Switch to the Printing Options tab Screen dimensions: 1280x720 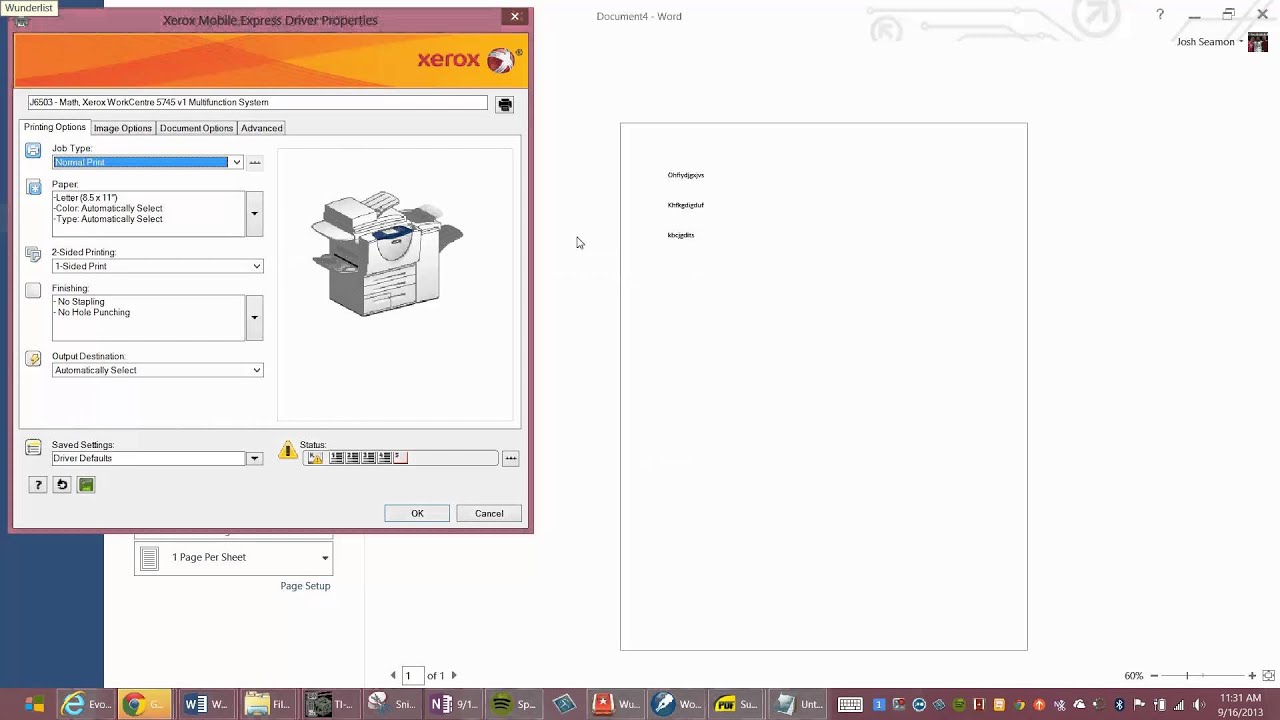click(x=55, y=127)
